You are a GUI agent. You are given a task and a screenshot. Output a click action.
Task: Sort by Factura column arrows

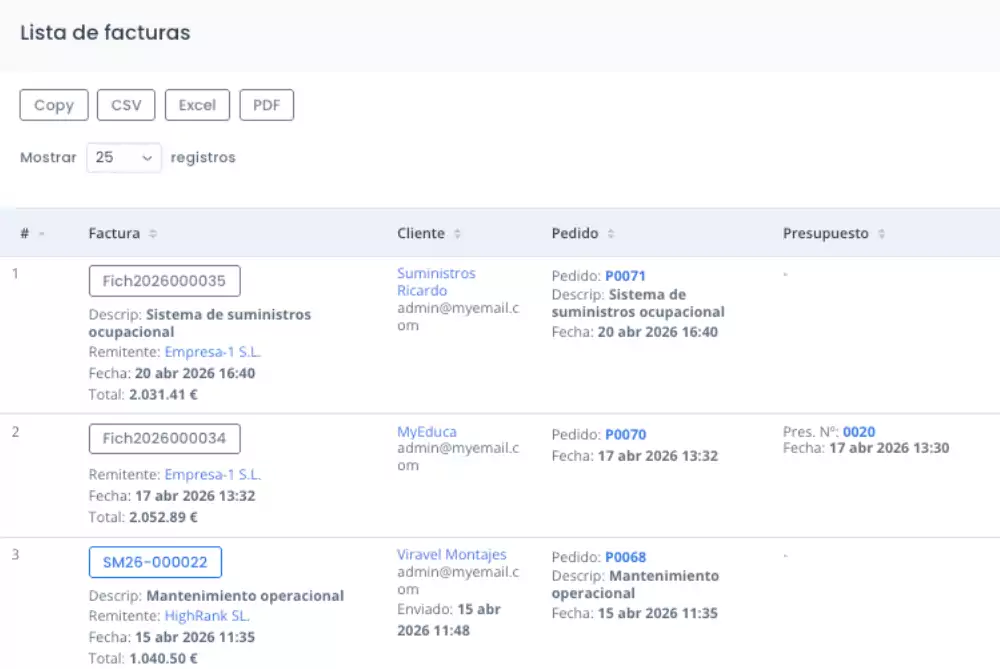(x=153, y=234)
